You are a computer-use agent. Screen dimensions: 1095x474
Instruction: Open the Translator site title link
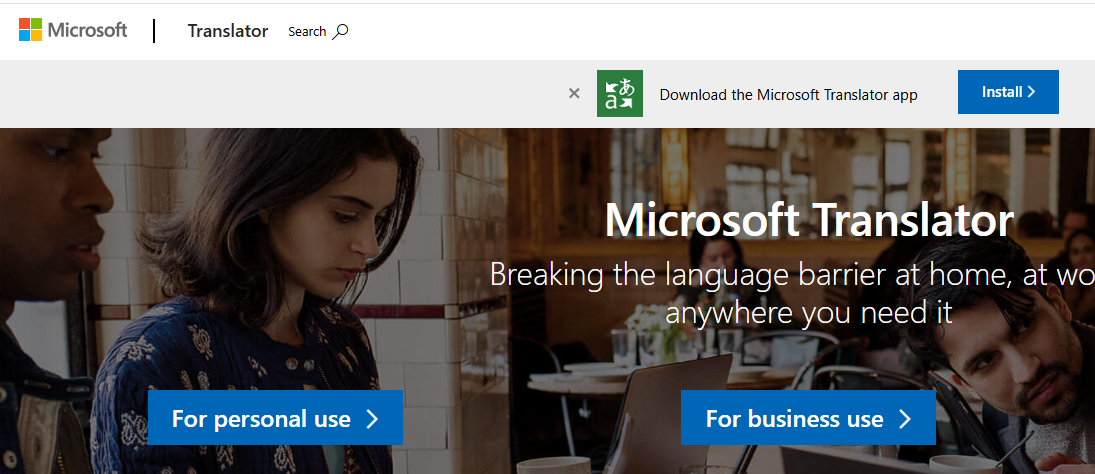pyautogui.click(x=228, y=31)
